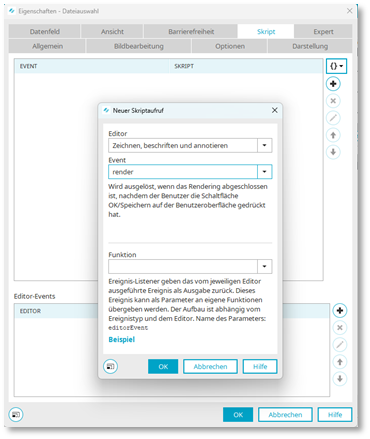Open the script braces dropdown button
Image resolution: width=370 pixels, height=439 pixels.
[x=336, y=66]
